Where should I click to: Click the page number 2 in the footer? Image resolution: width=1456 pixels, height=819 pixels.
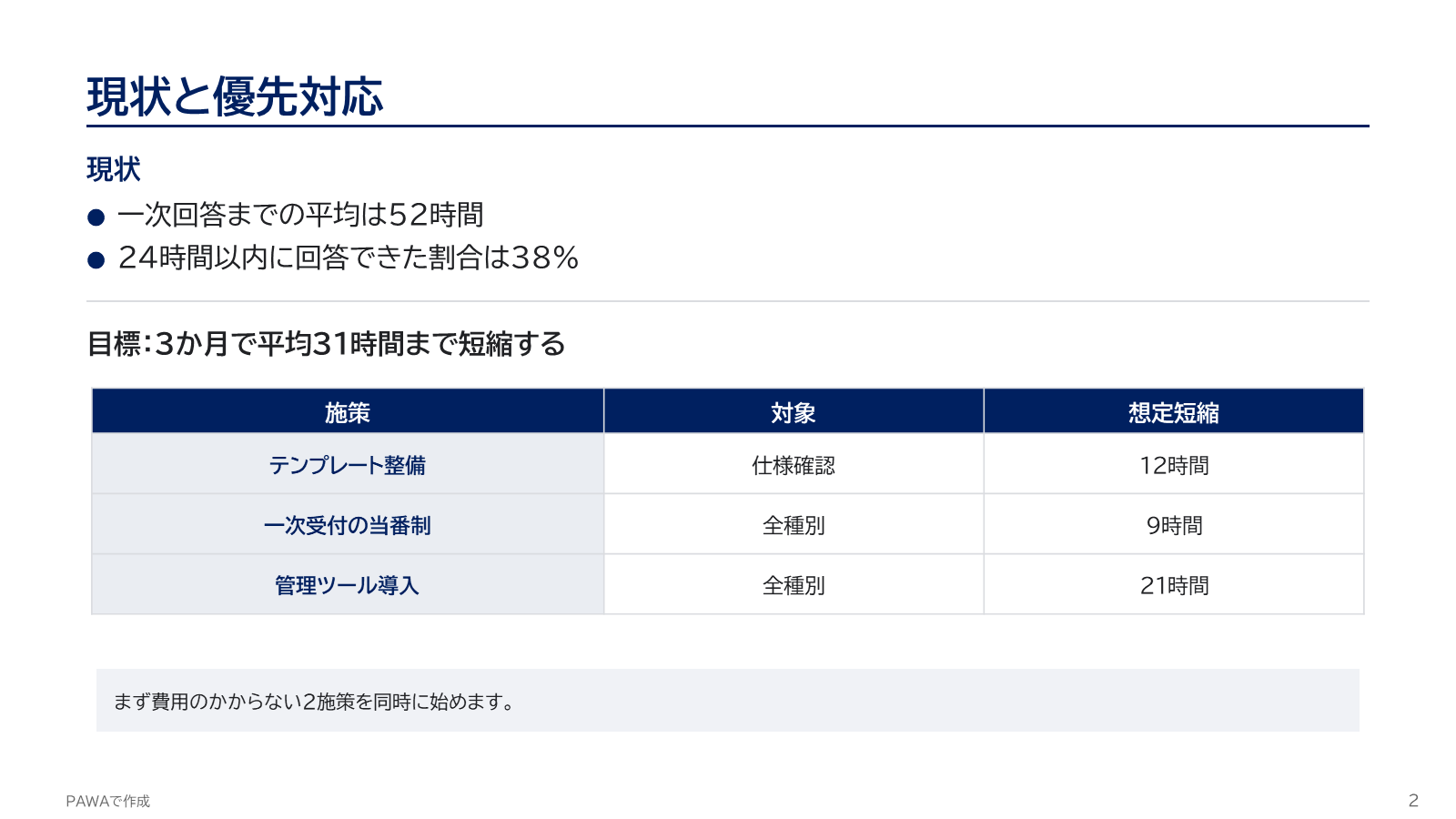[1413, 801]
